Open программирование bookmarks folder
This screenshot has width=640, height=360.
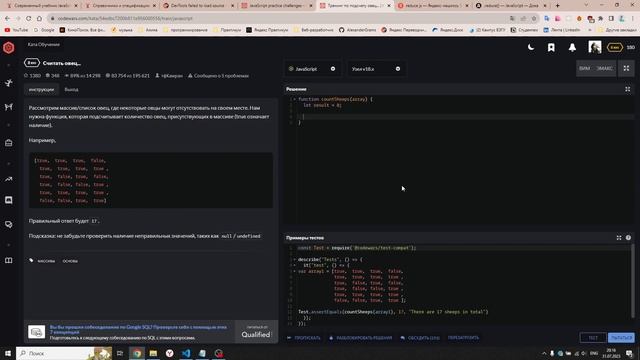[185, 30]
